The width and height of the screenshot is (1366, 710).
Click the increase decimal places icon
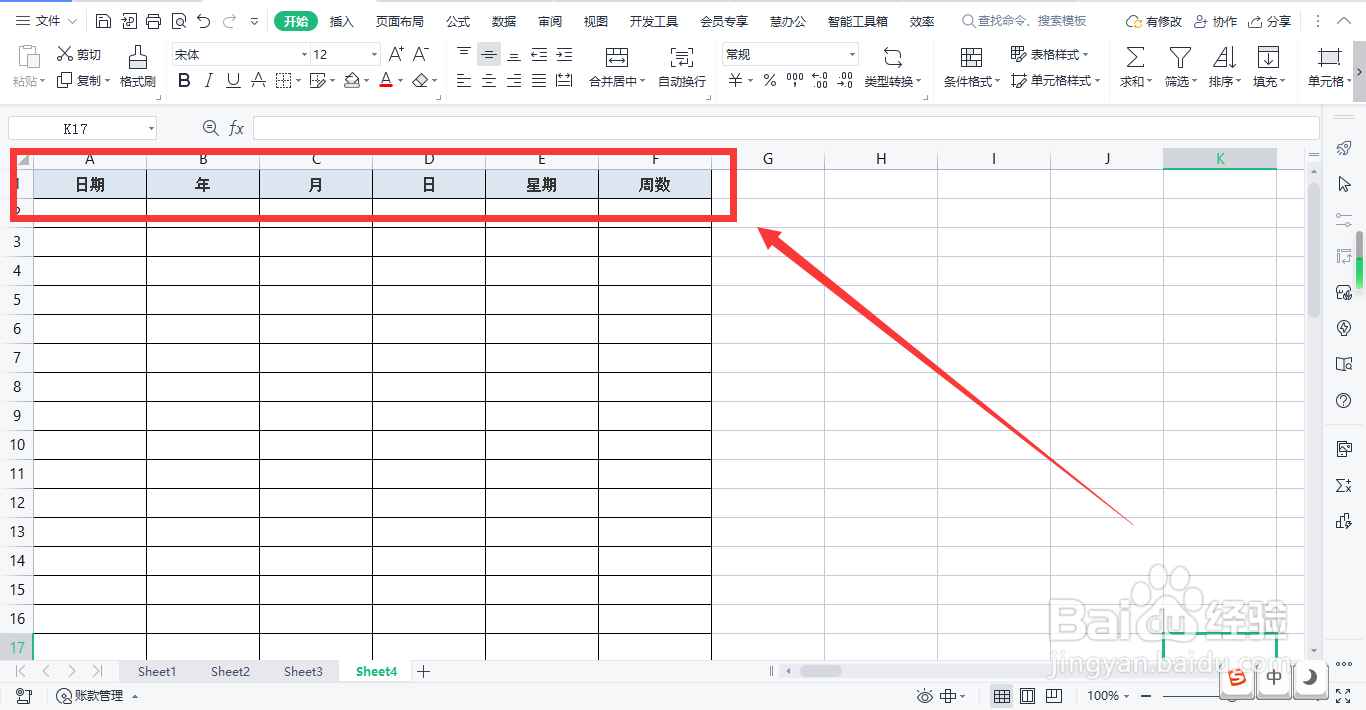click(x=820, y=81)
